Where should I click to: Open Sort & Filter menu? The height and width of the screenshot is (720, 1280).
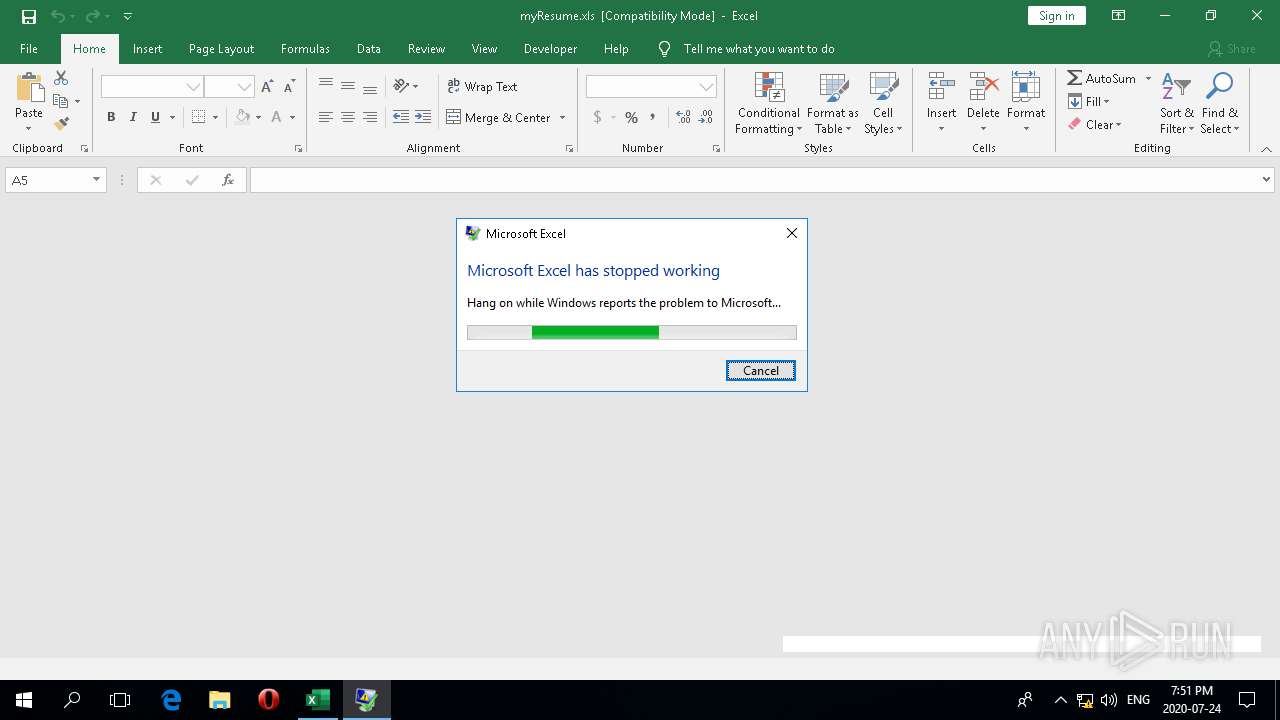pyautogui.click(x=1177, y=103)
